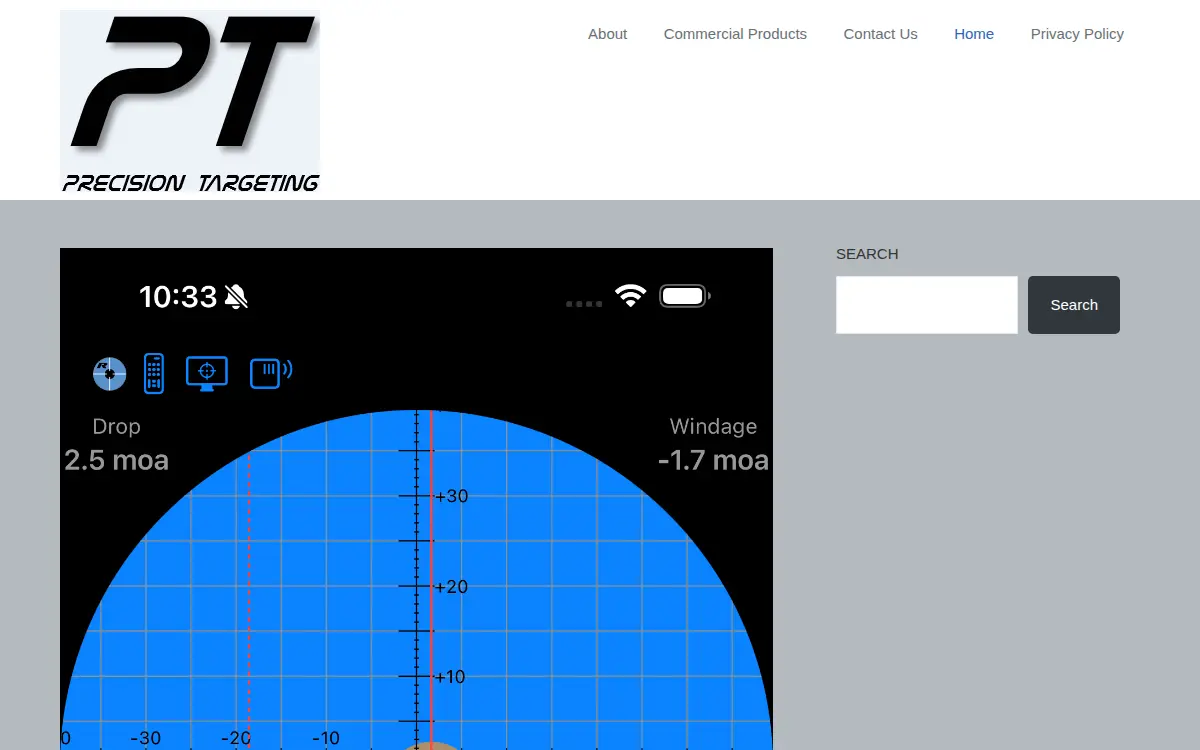
Task: Open the Privacy Policy page
Action: tap(1077, 34)
